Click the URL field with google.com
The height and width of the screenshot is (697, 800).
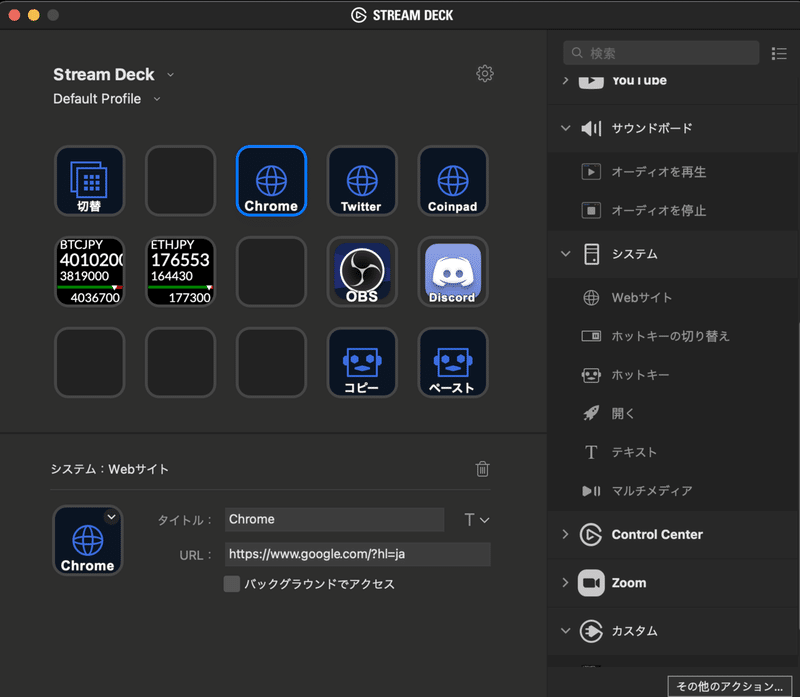[358, 554]
